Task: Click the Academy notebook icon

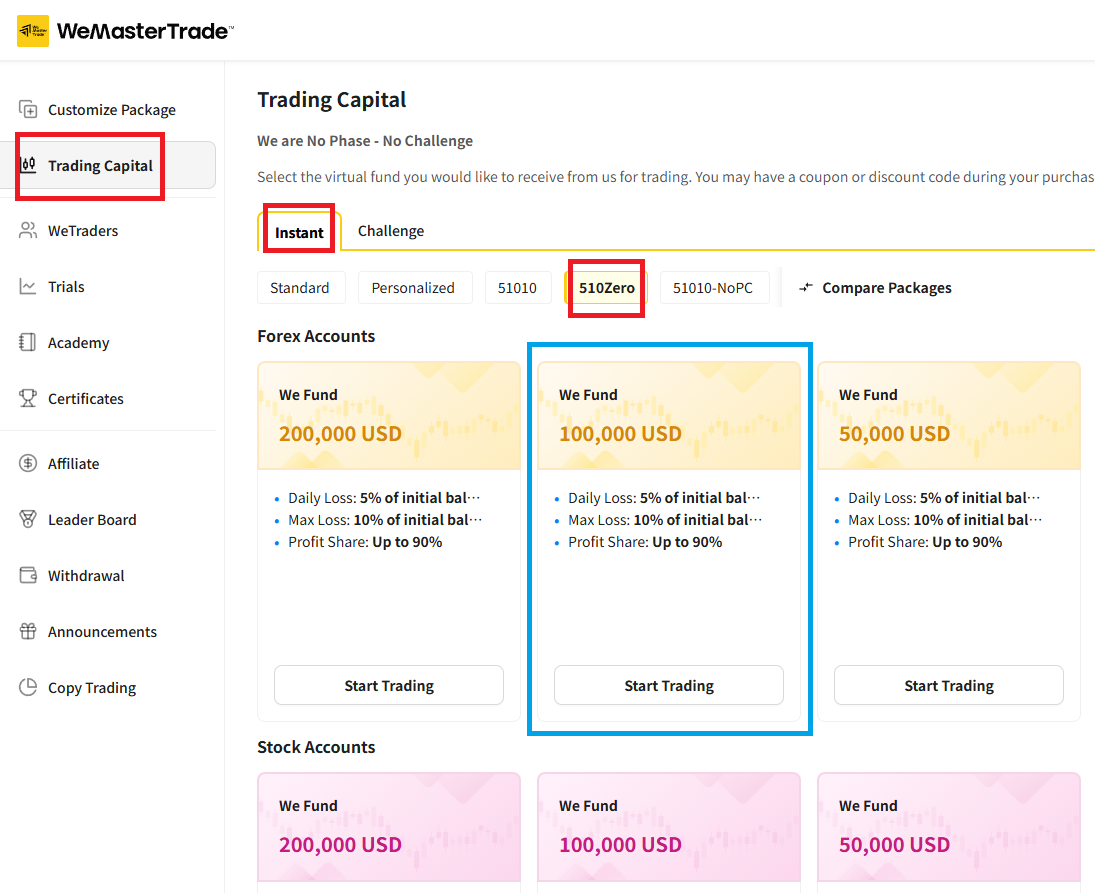Action: (x=28, y=342)
